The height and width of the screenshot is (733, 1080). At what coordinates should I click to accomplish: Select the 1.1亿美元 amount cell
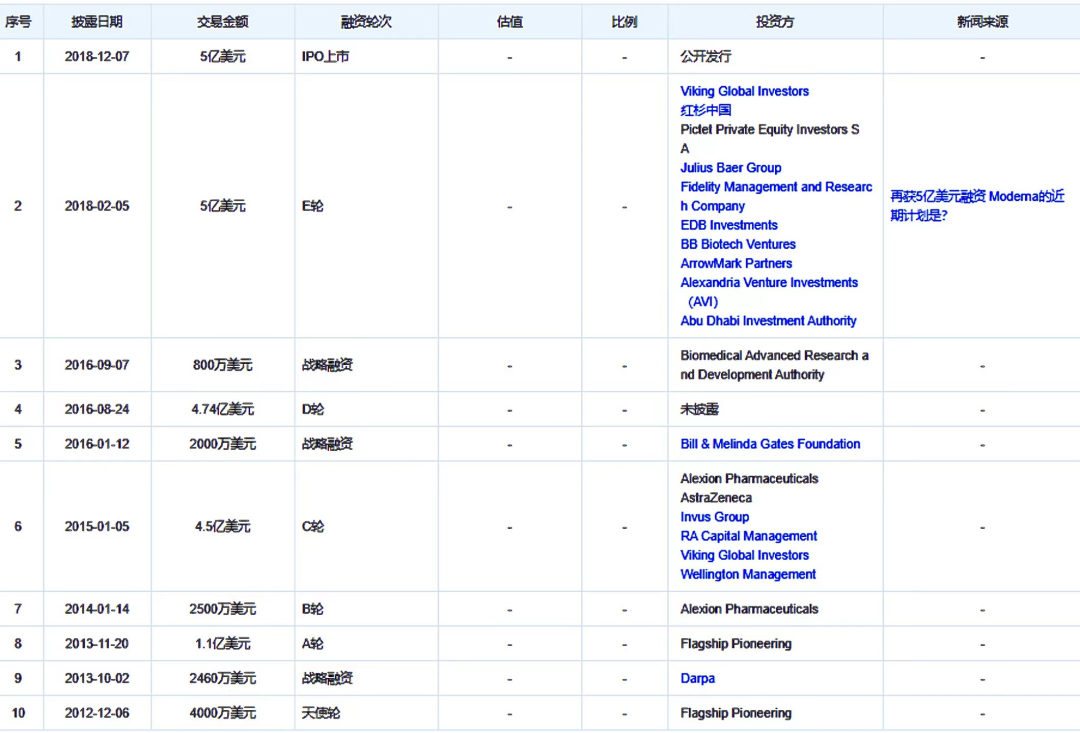[x=222, y=643]
